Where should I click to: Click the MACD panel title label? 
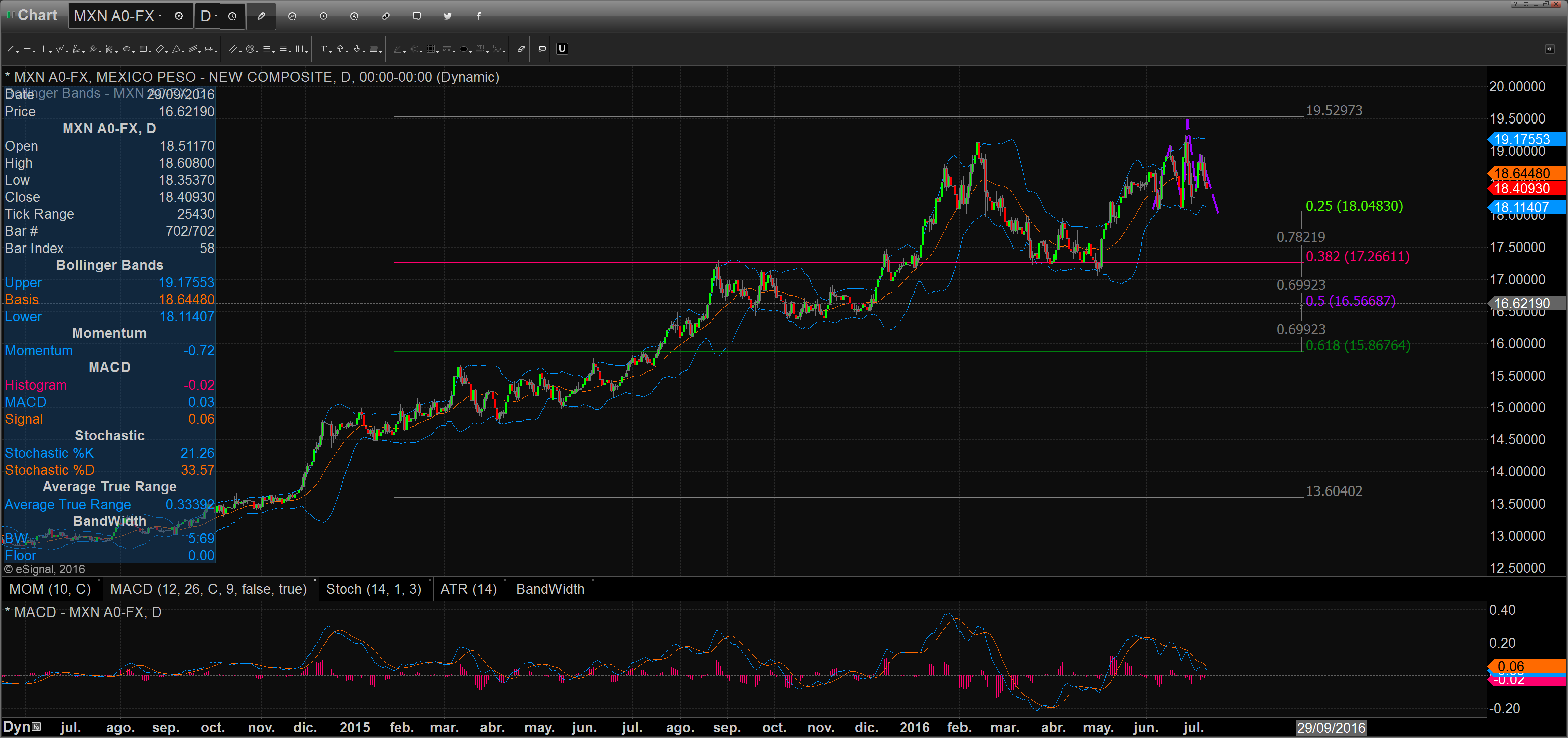(x=83, y=612)
